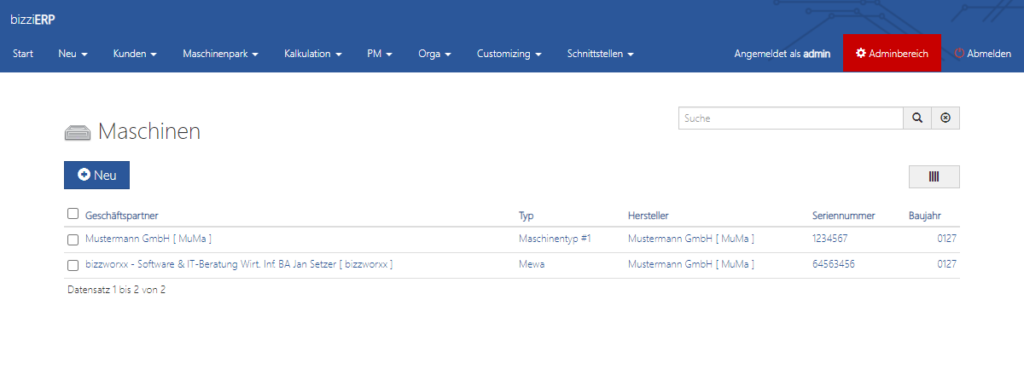Click the bizziERP logo
The image size is (1024, 369).
[x=33, y=20]
